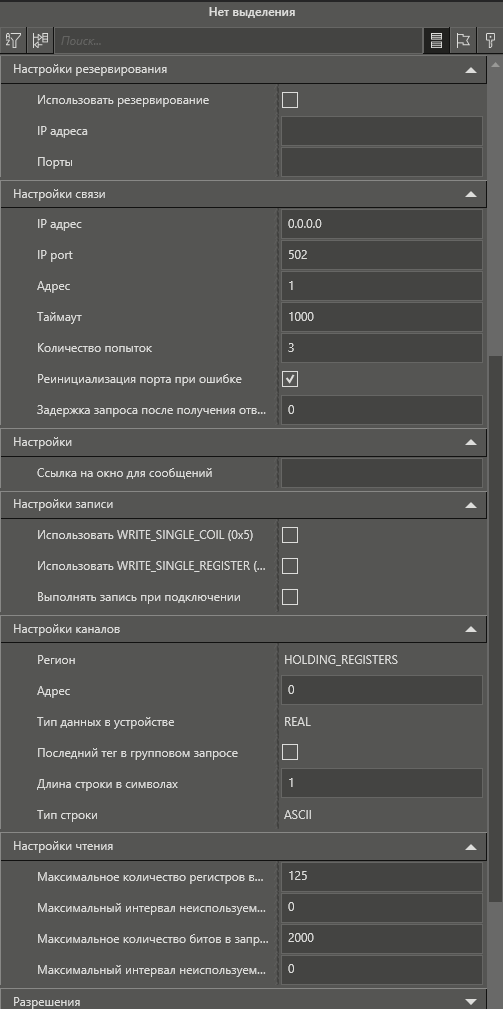The width and height of the screenshot is (503, 1009).
Task: Click the flag icon in the toolbar
Action: 463,41
